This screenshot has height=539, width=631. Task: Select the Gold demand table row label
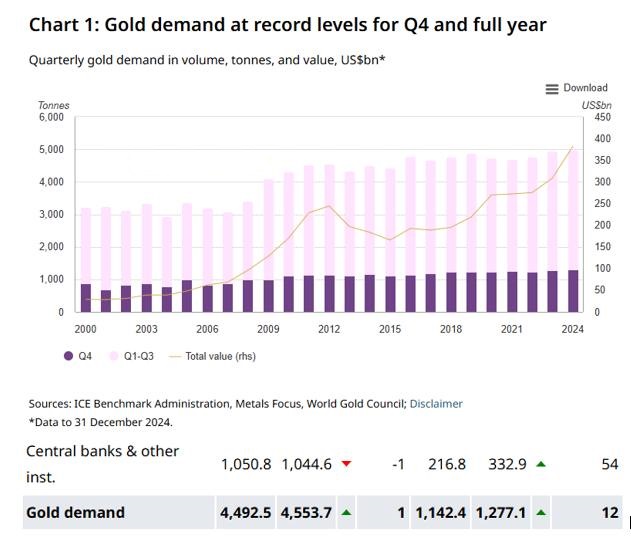pos(75,512)
